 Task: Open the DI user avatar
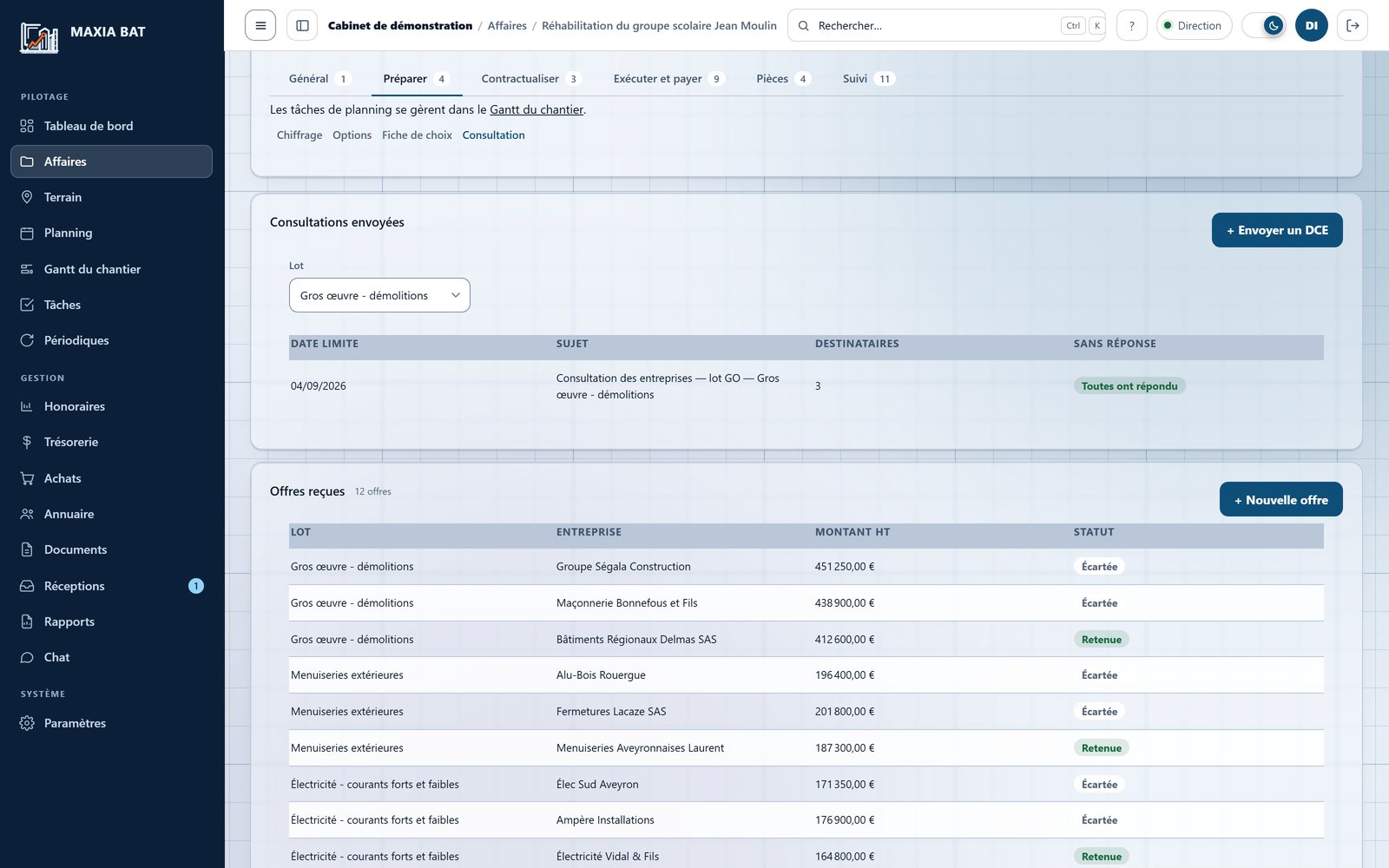[x=1312, y=25]
